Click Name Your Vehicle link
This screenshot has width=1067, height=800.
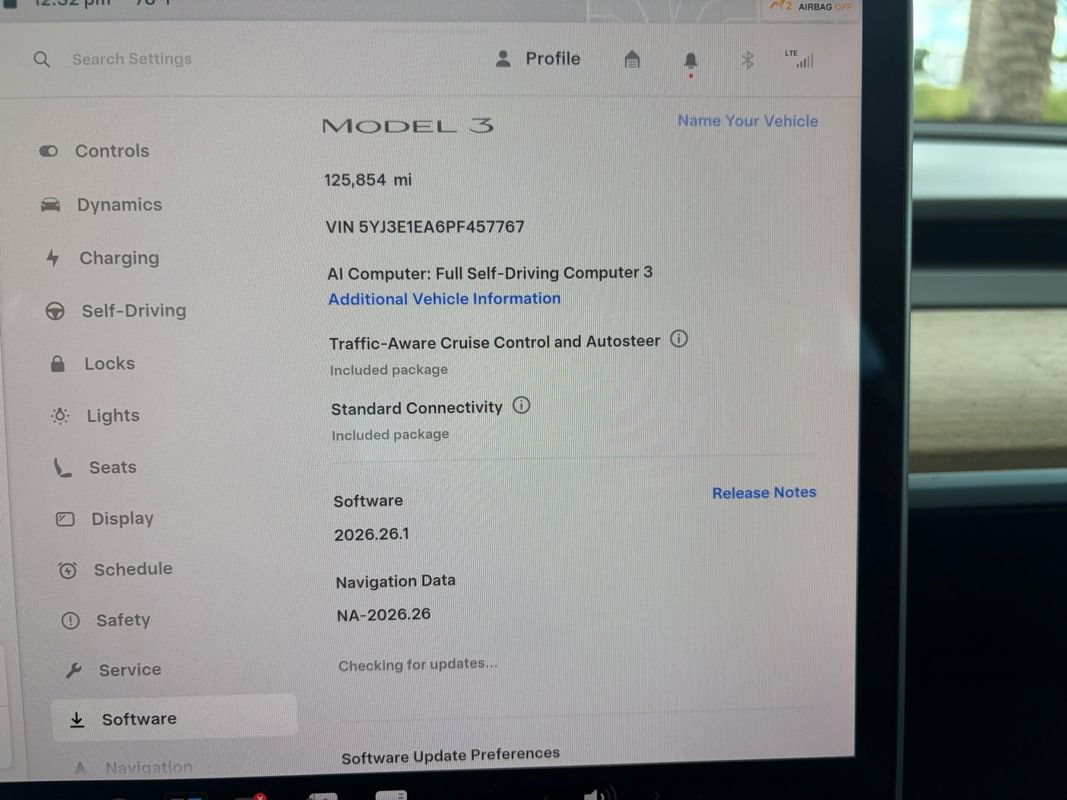(747, 121)
